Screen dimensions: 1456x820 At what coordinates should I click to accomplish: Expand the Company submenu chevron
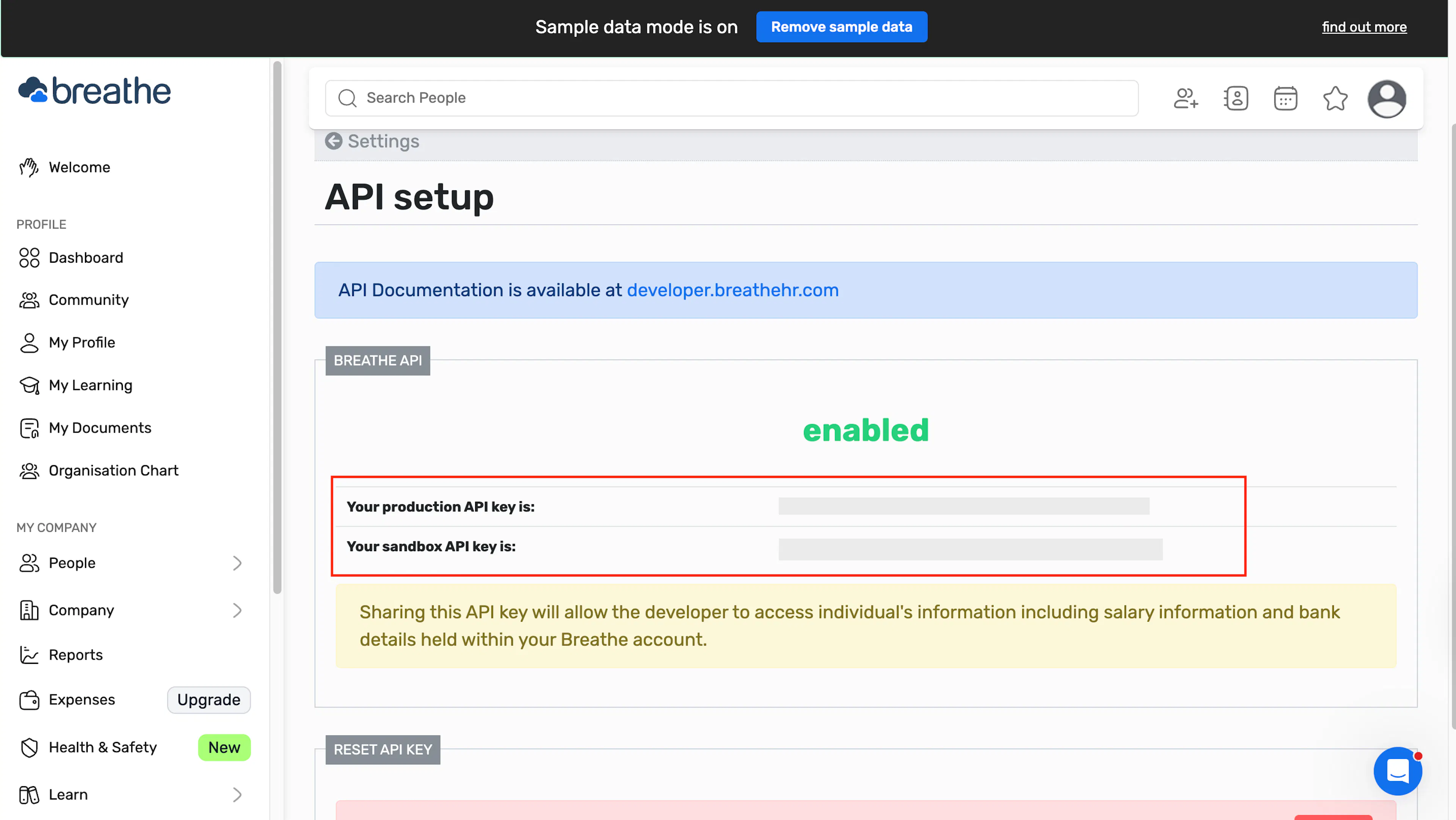(x=237, y=610)
